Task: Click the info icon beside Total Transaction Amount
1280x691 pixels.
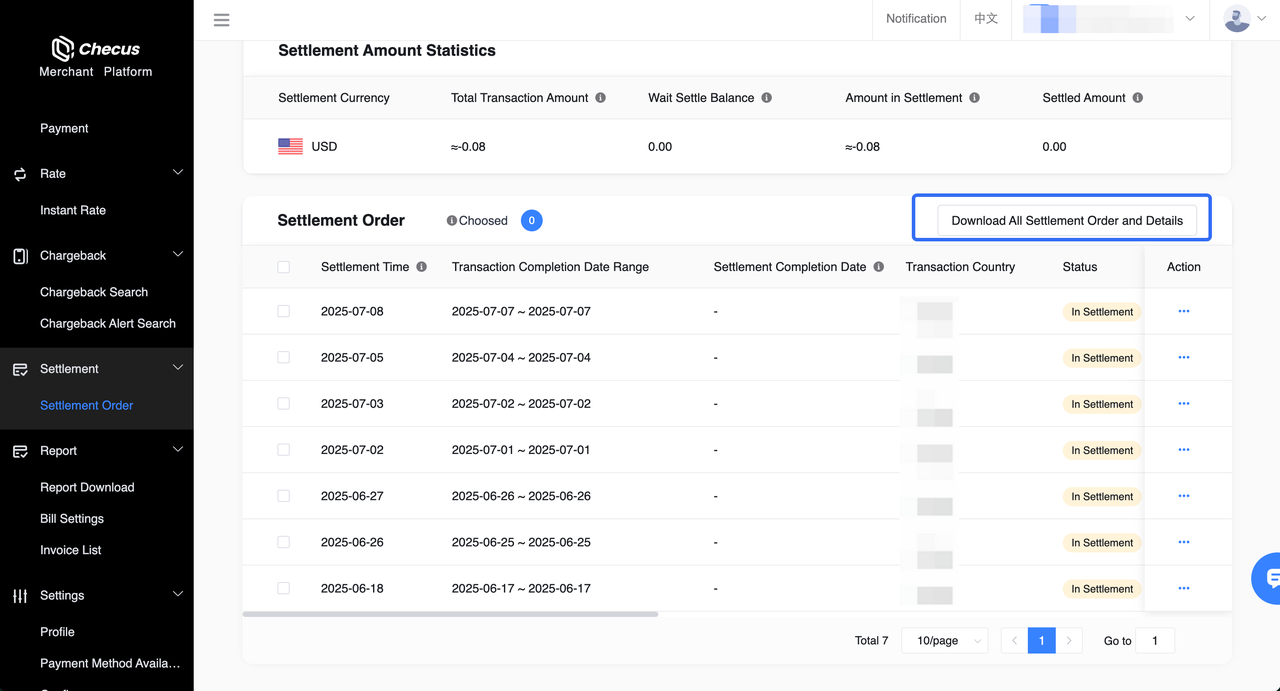Action: coord(601,98)
